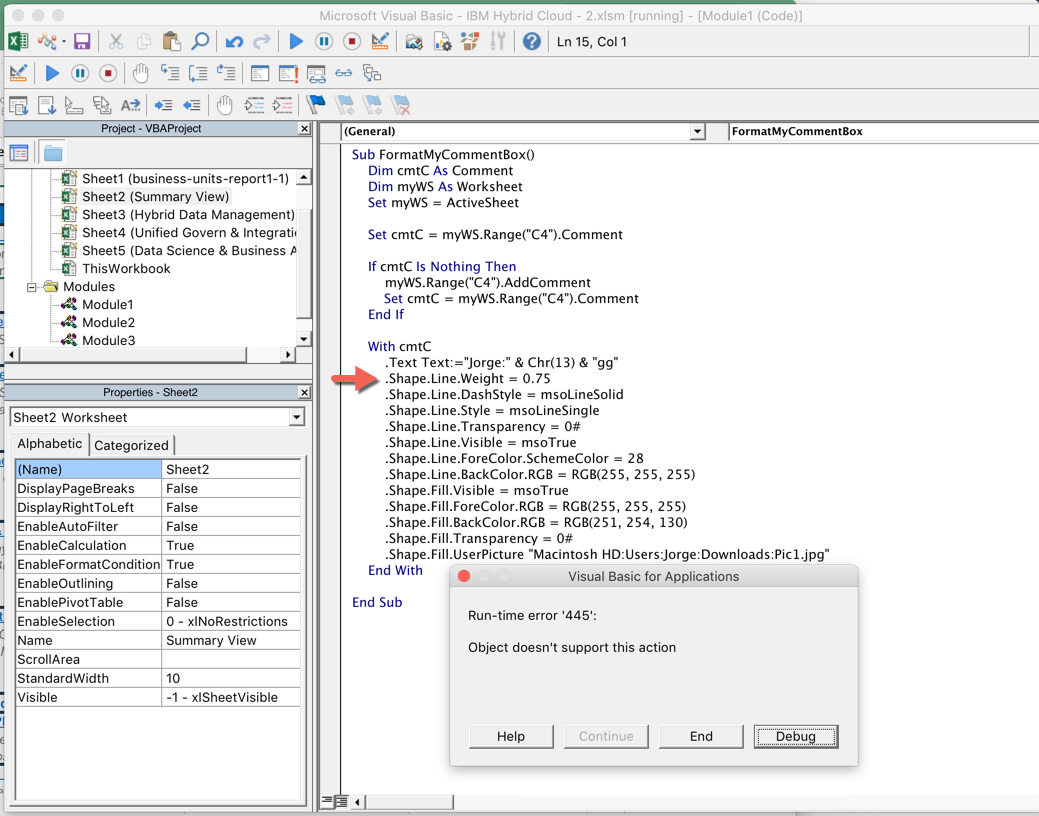
Task: Click the Cut scissors icon
Action: pyautogui.click(x=116, y=41)
